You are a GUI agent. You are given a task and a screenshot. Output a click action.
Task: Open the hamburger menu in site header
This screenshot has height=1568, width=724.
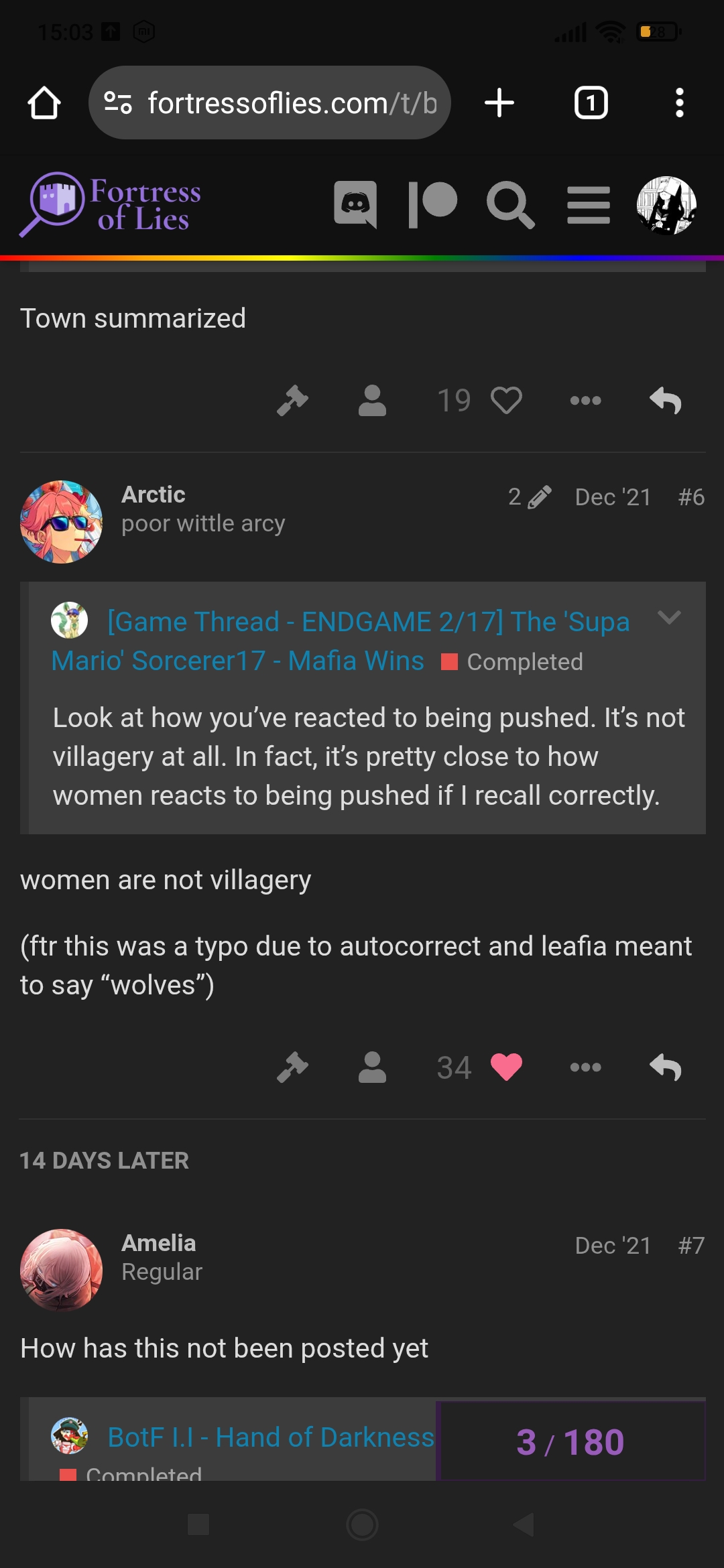point(589,205)
